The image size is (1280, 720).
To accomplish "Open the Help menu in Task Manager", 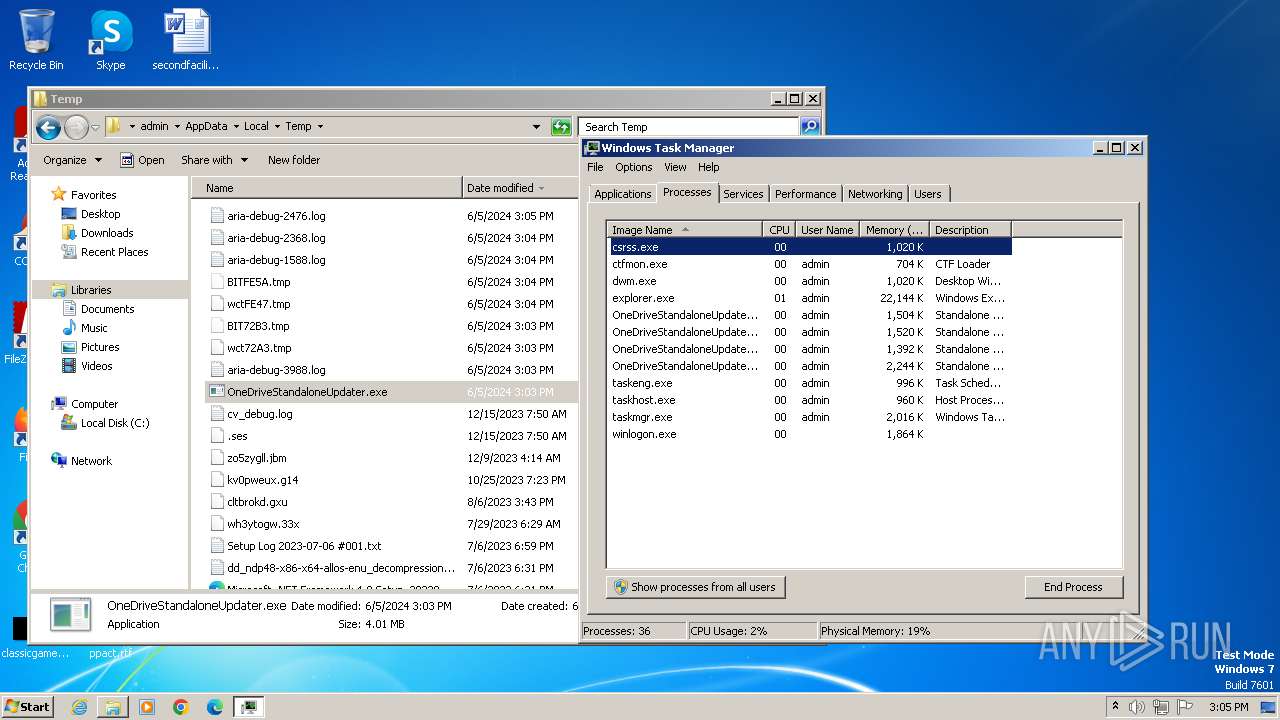I will click(x=709, y=167).
